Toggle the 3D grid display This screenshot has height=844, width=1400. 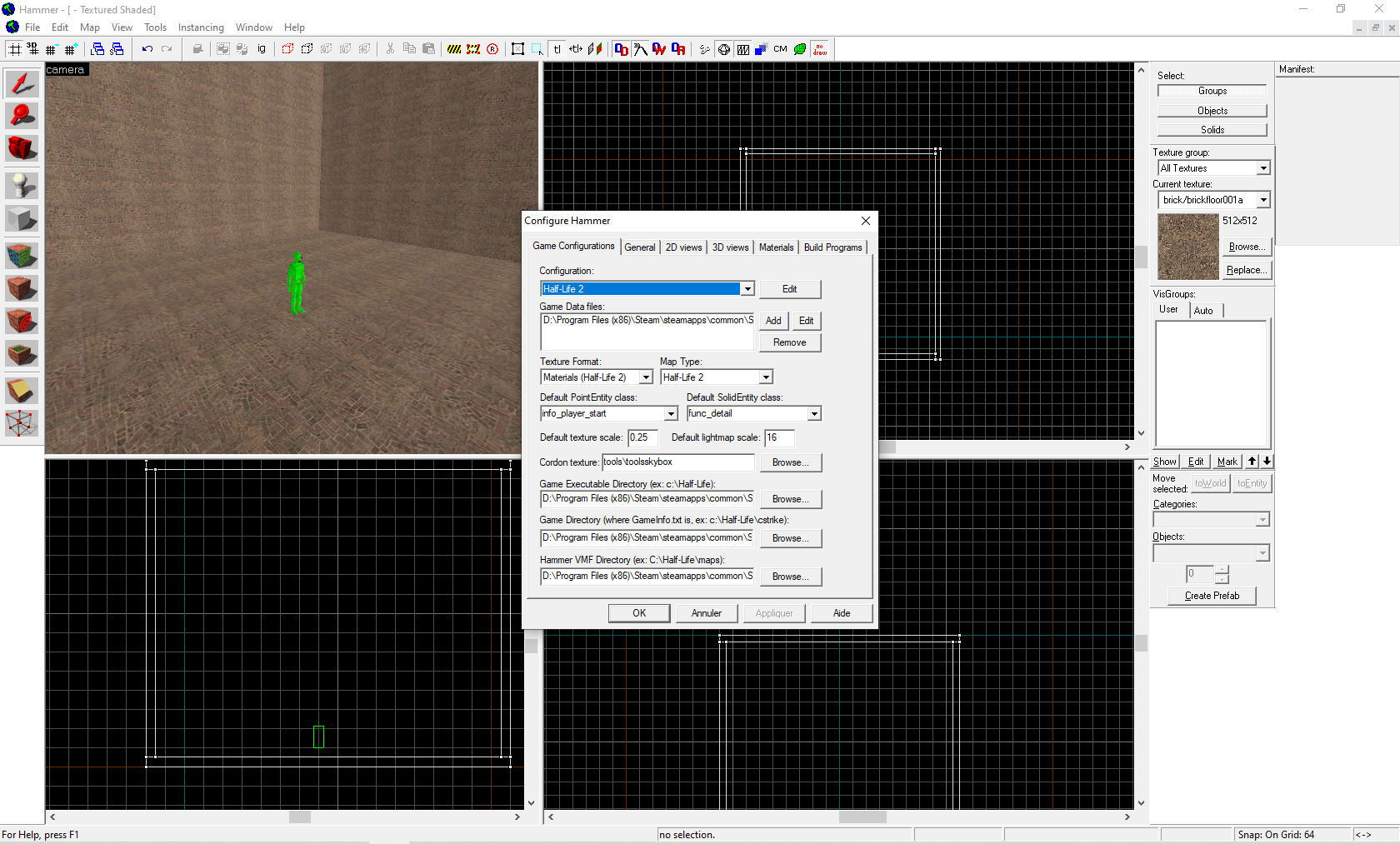32,49
